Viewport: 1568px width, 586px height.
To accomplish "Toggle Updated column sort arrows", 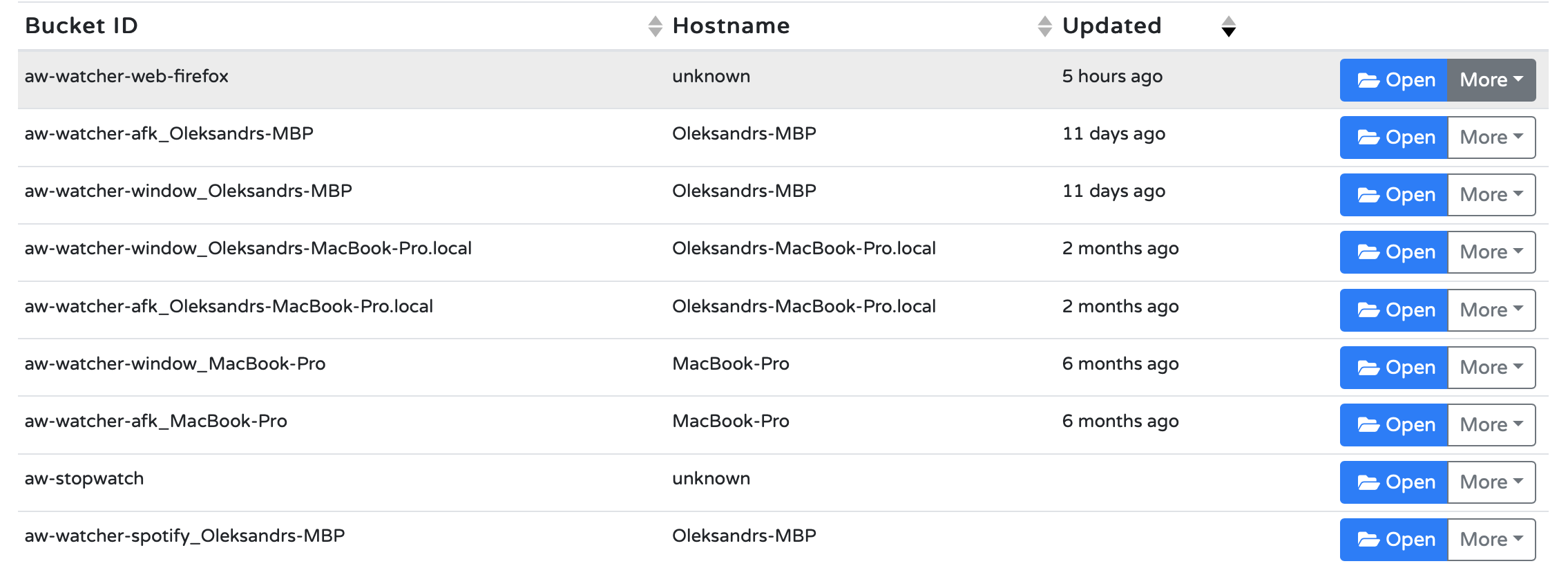I will pyautogui.click(x=1228, y=26).
